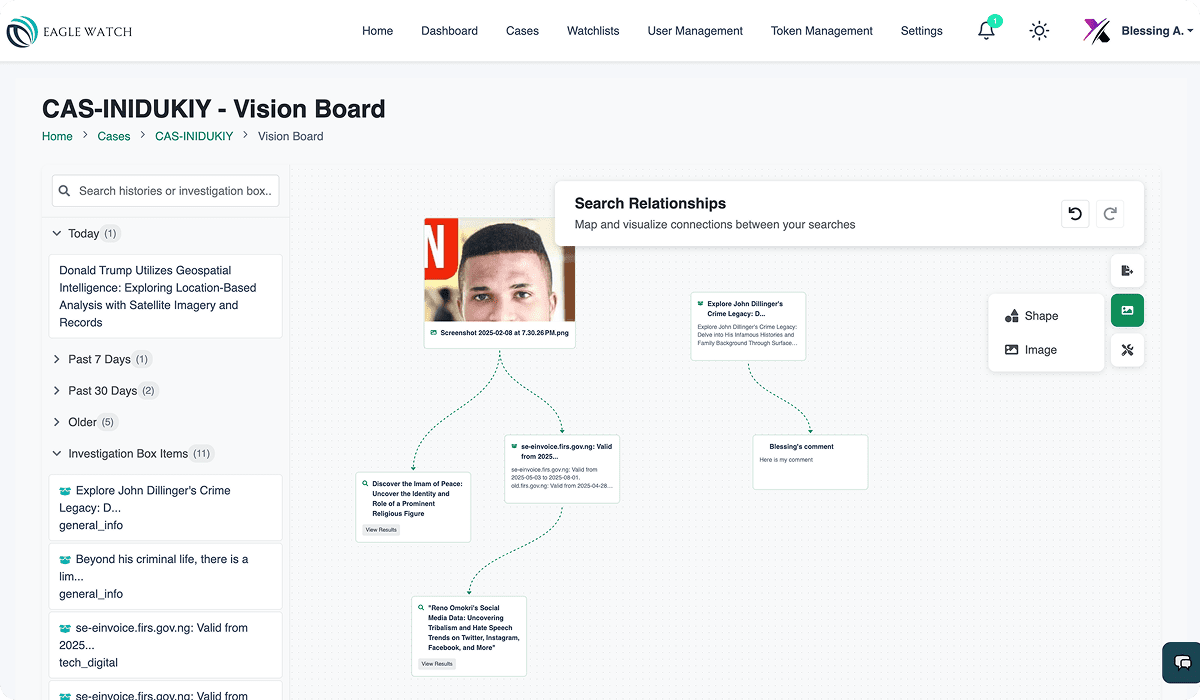Expand the Older history group

57,422
